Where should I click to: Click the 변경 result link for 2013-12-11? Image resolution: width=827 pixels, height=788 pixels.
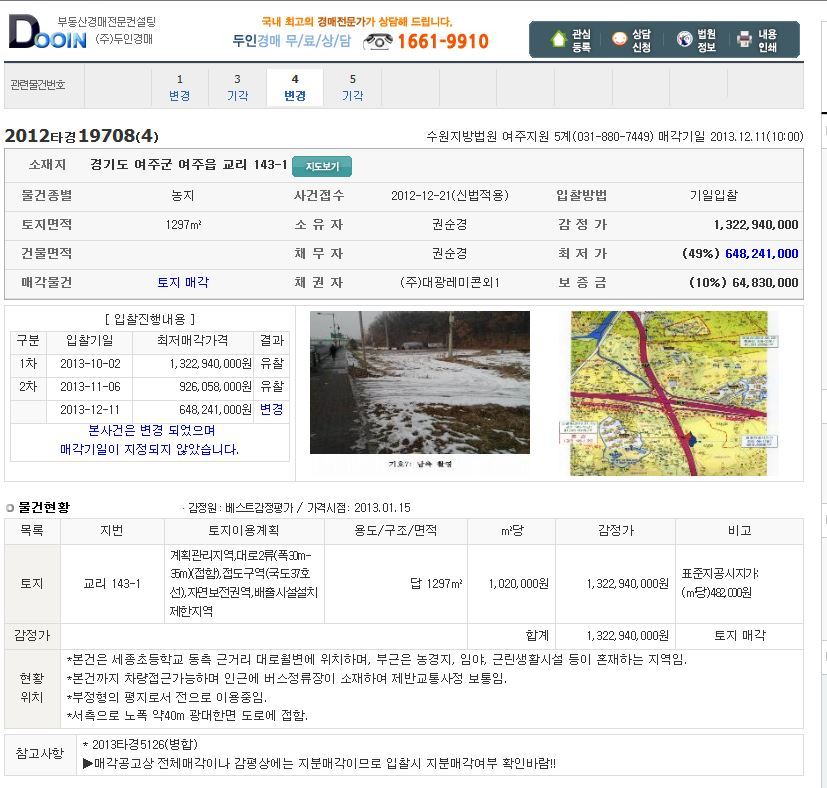pyautogui.click(x=272, y=409)
